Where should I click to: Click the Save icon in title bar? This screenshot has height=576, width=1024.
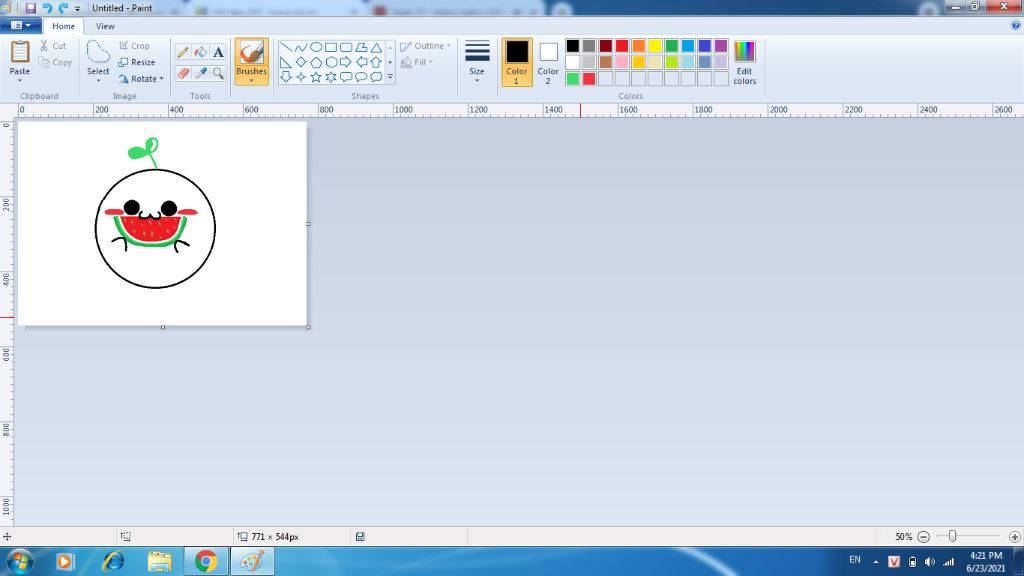point(31,8)
